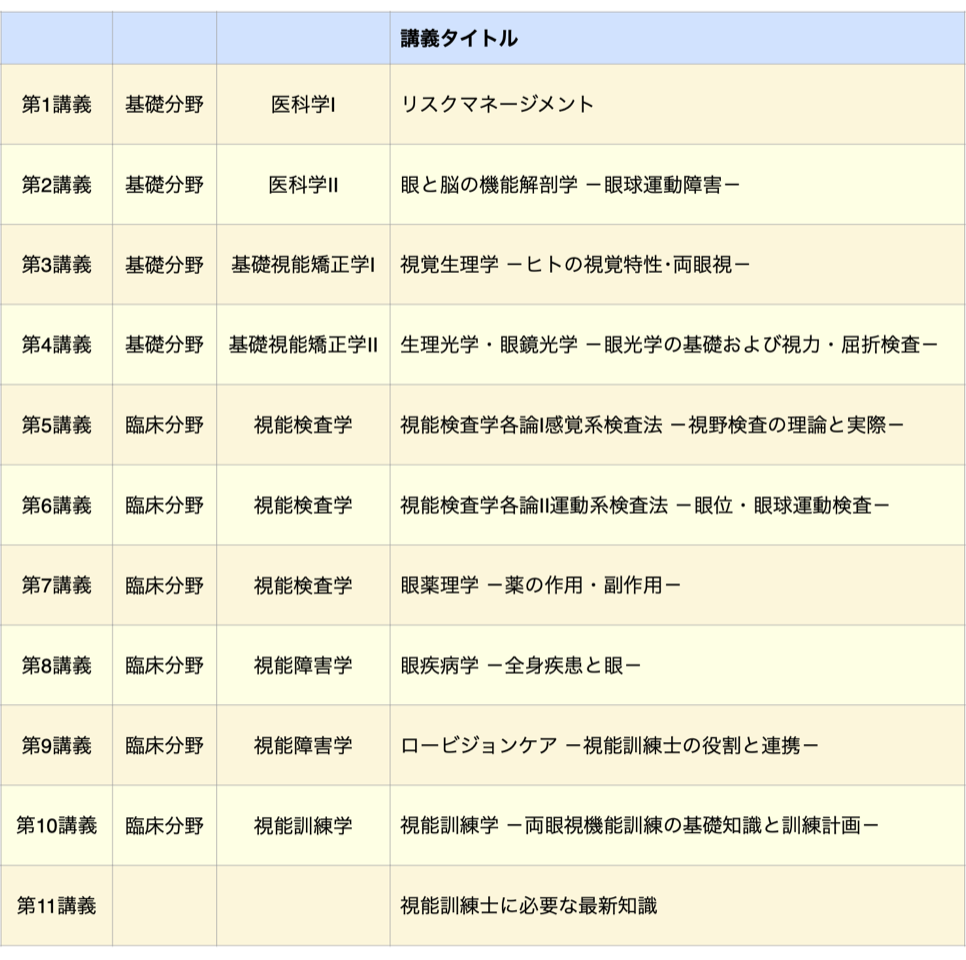
Task: Click the 視覚生理学 lecture title
Action: 575,265
